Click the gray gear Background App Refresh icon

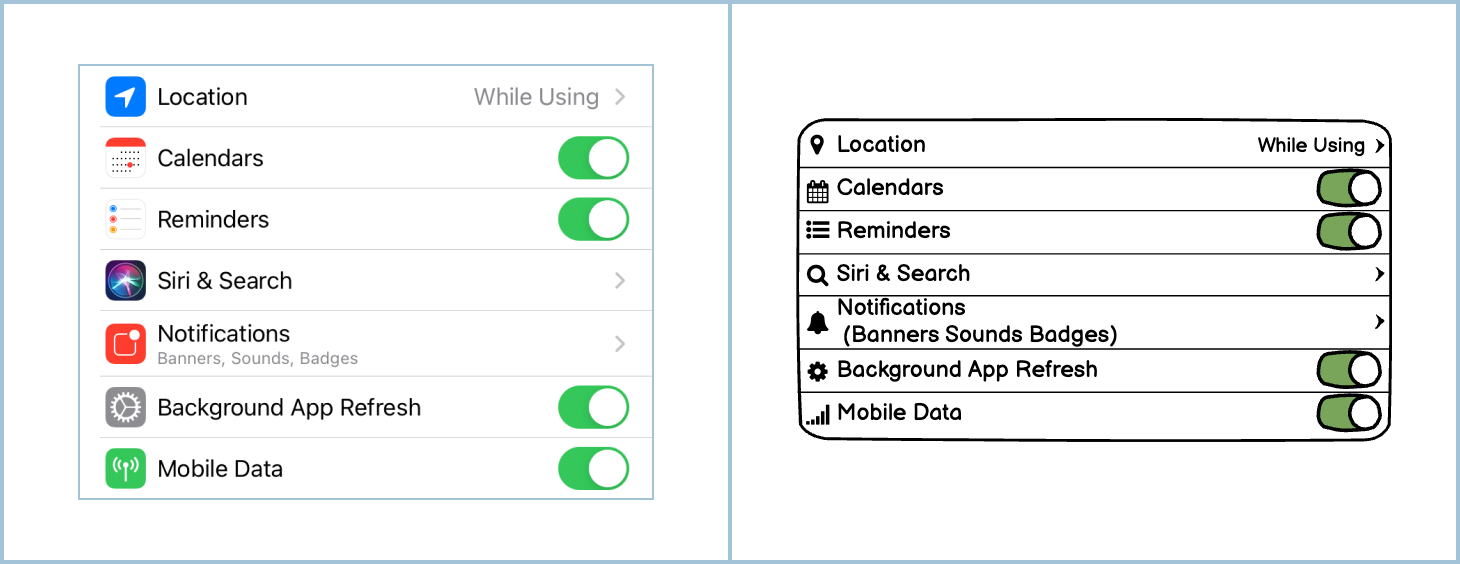(x=125, y=408)
